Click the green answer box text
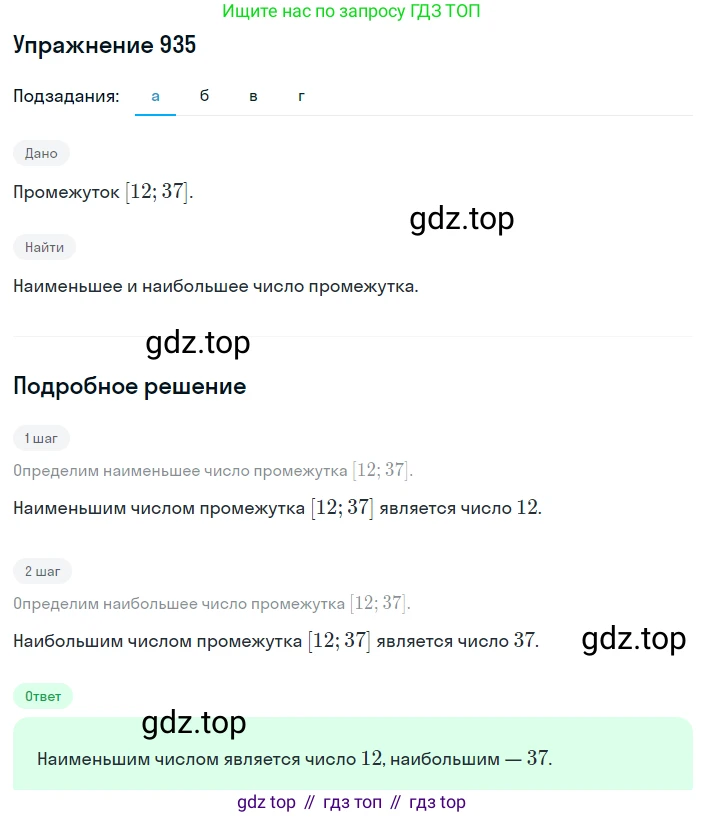The height and width of the screenshot is (817, 705). (294, 759)
